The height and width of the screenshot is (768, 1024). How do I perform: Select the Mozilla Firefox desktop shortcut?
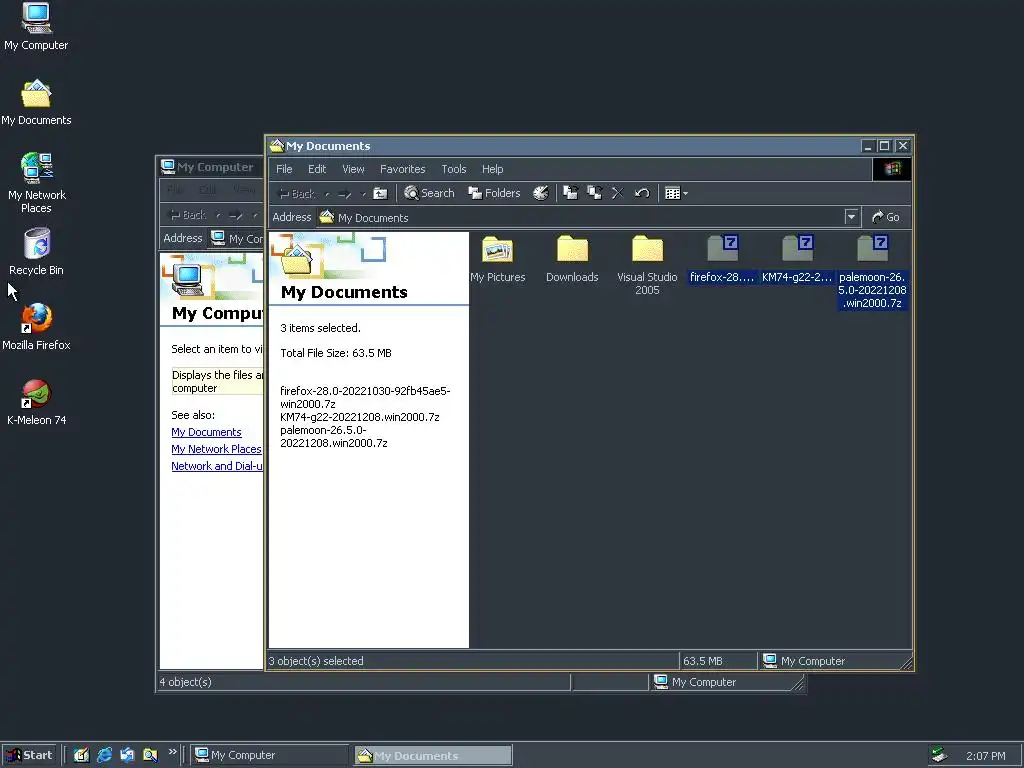(x=36, y=327)
